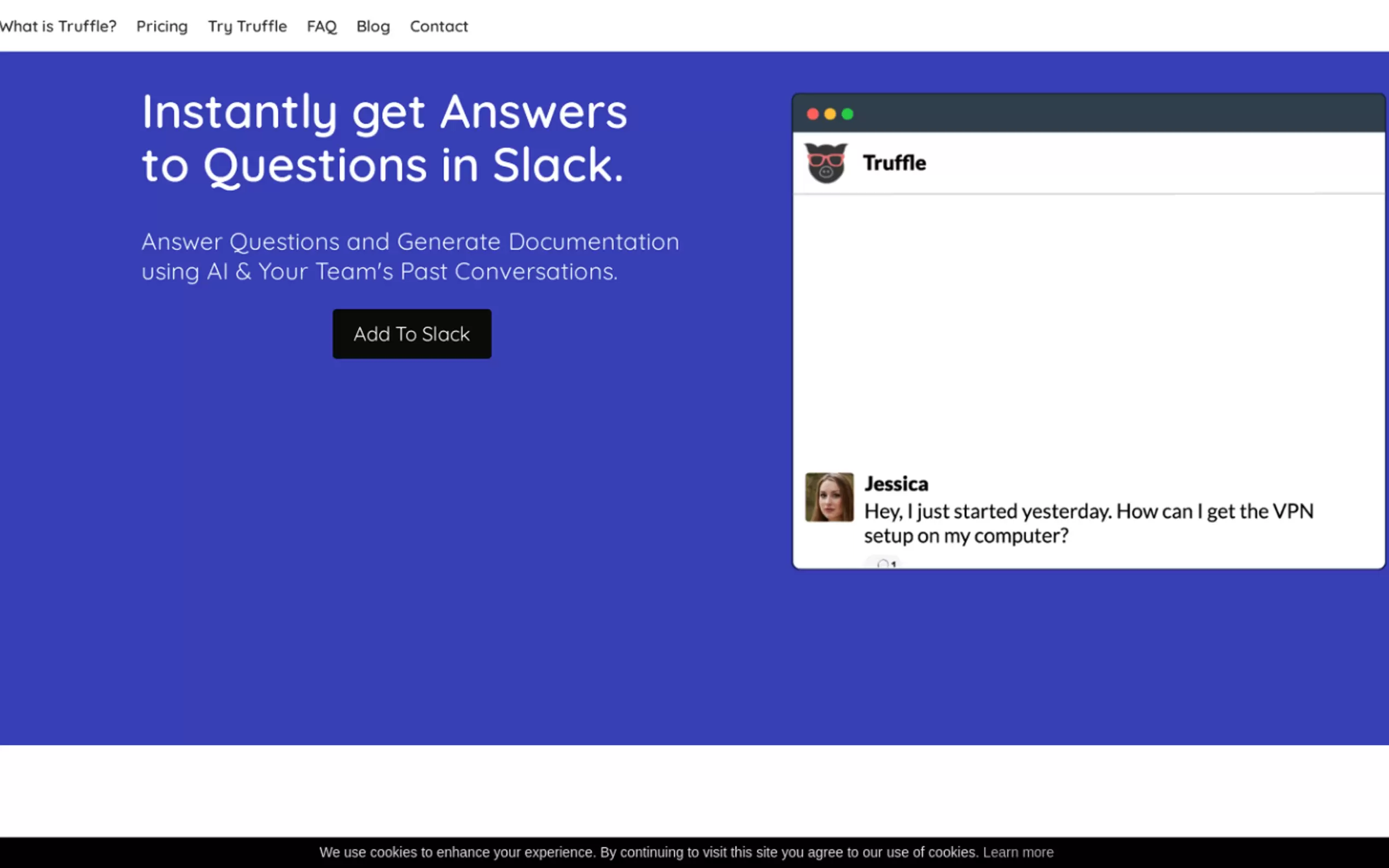
Task: Click the Jessica username in chat
Action: point(896,484)
